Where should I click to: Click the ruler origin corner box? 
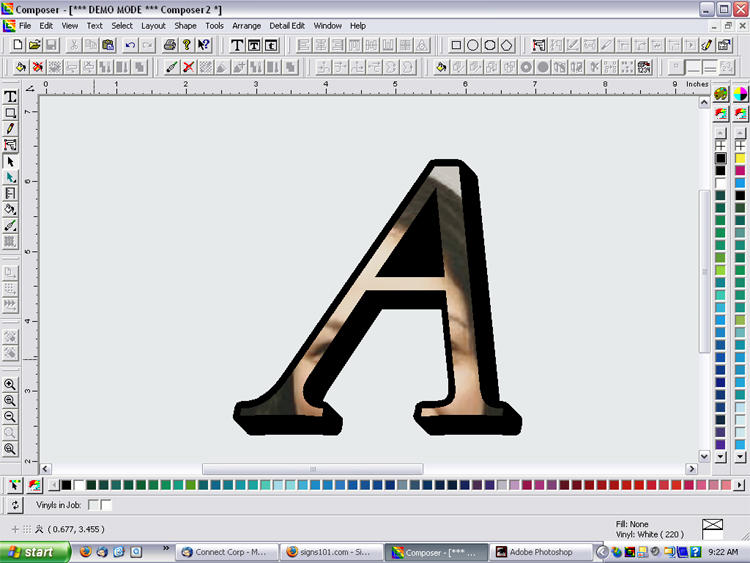click(x=30, y=88)
